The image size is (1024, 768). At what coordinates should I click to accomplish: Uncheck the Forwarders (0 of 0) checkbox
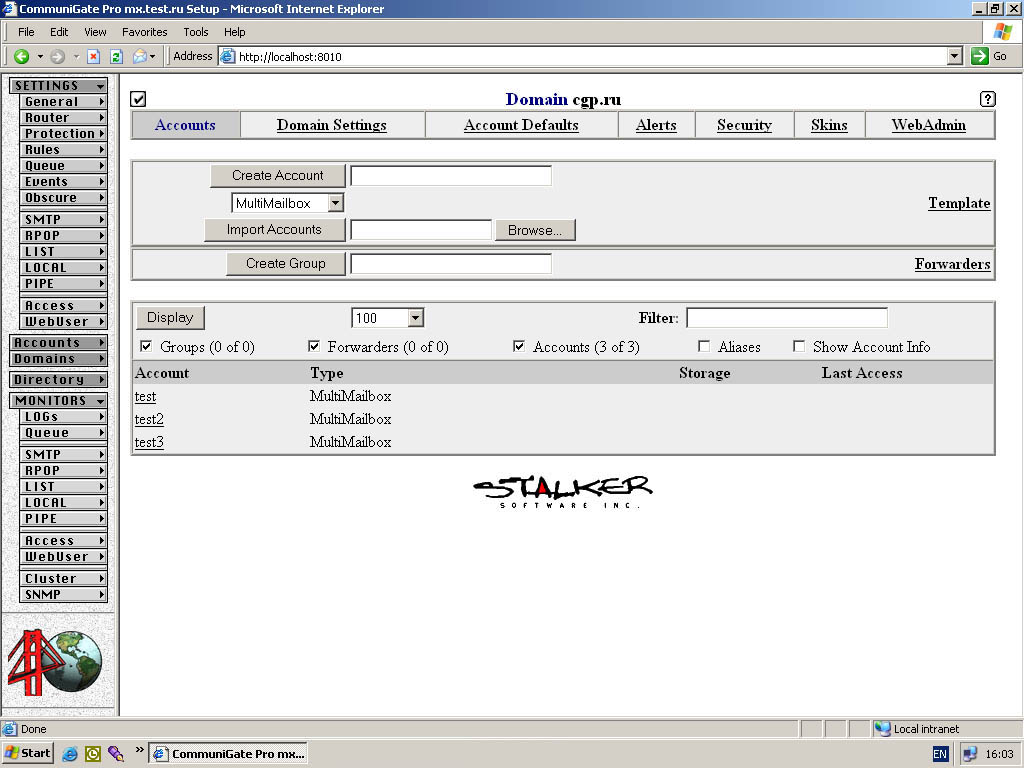[x=314, y=346]
